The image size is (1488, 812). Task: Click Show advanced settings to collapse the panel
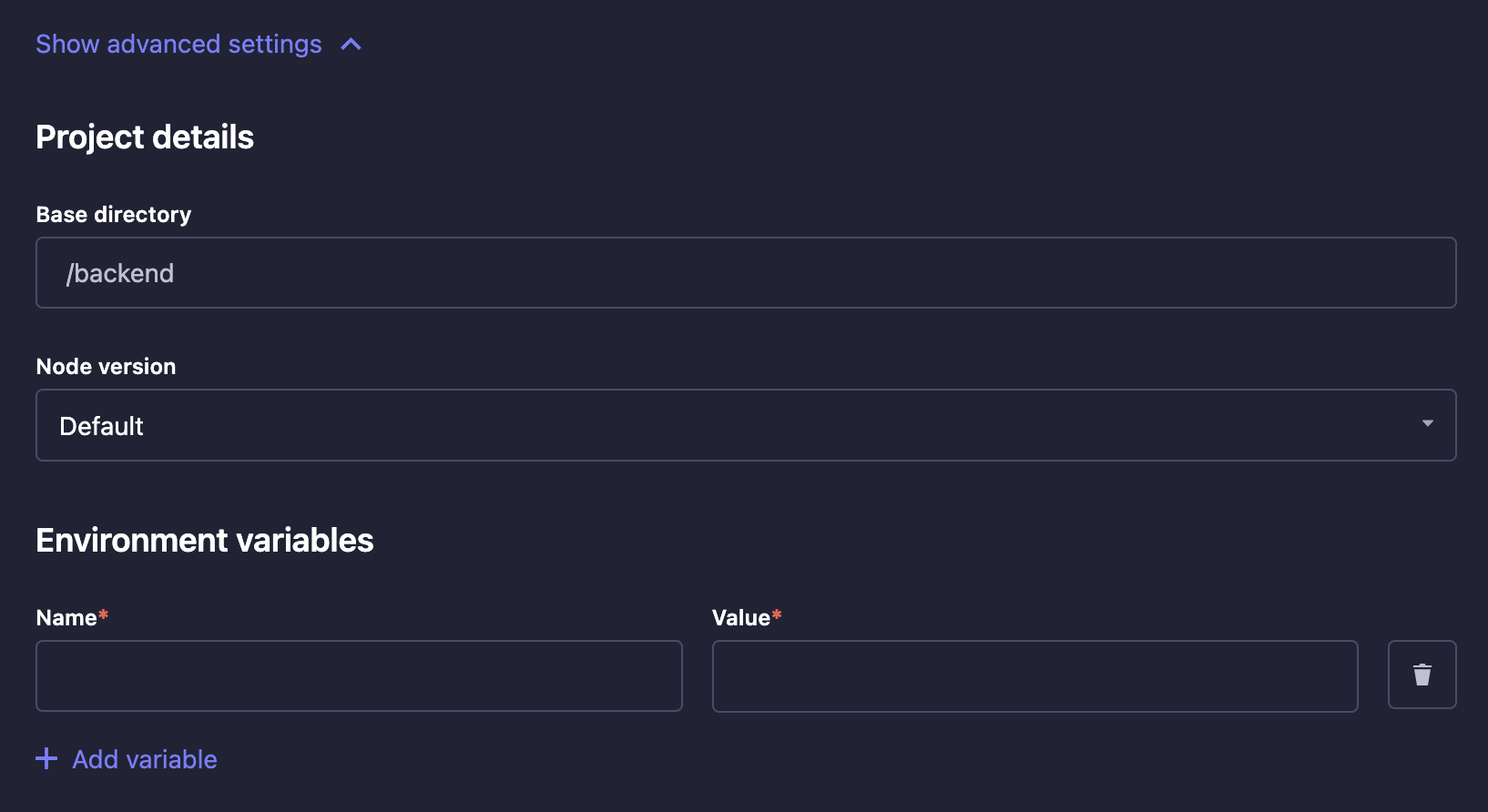178,44
